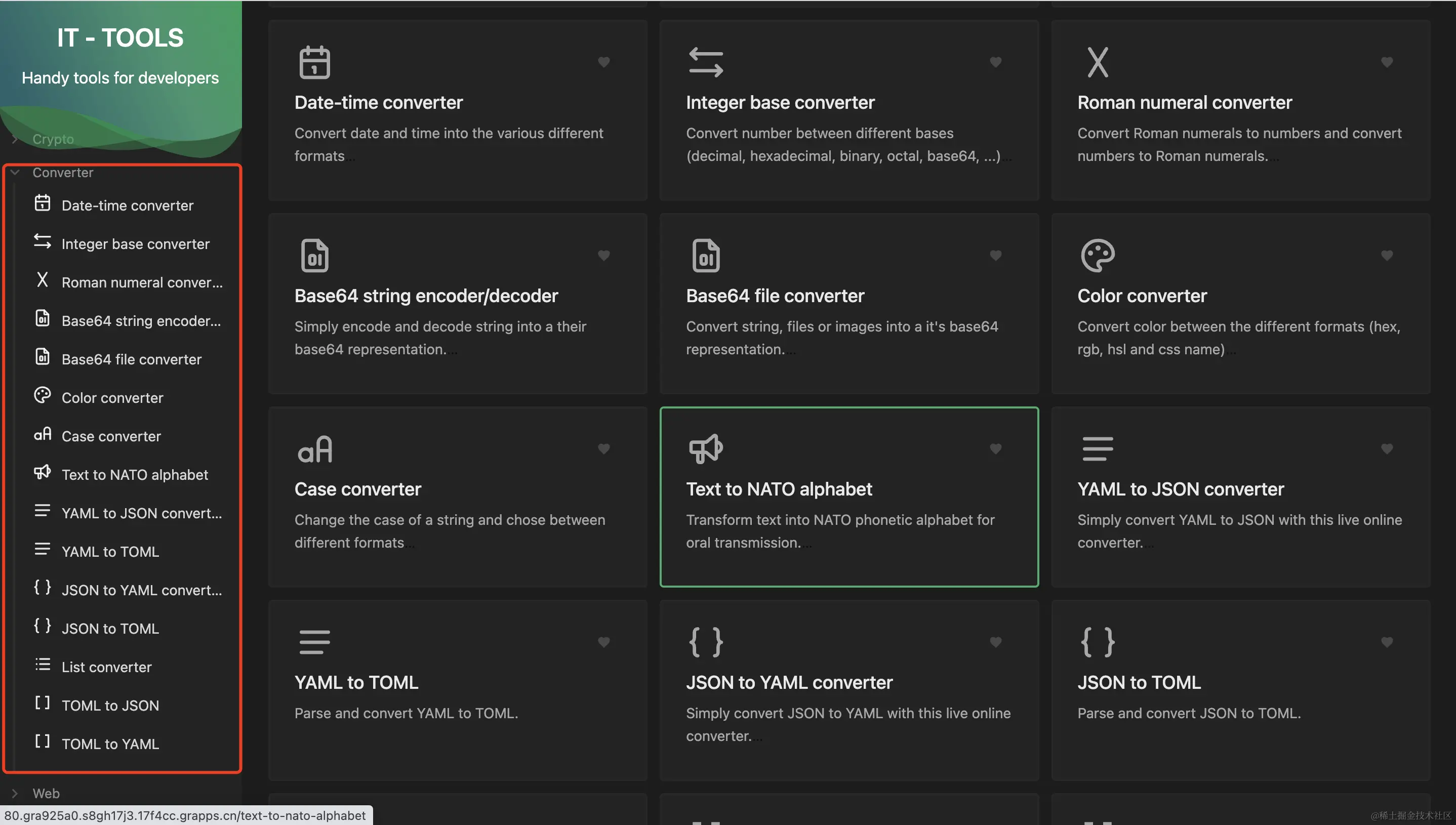
Task: Click the TOML to YAML brackets icon in sidebar
Action: (x=43, y=741)
